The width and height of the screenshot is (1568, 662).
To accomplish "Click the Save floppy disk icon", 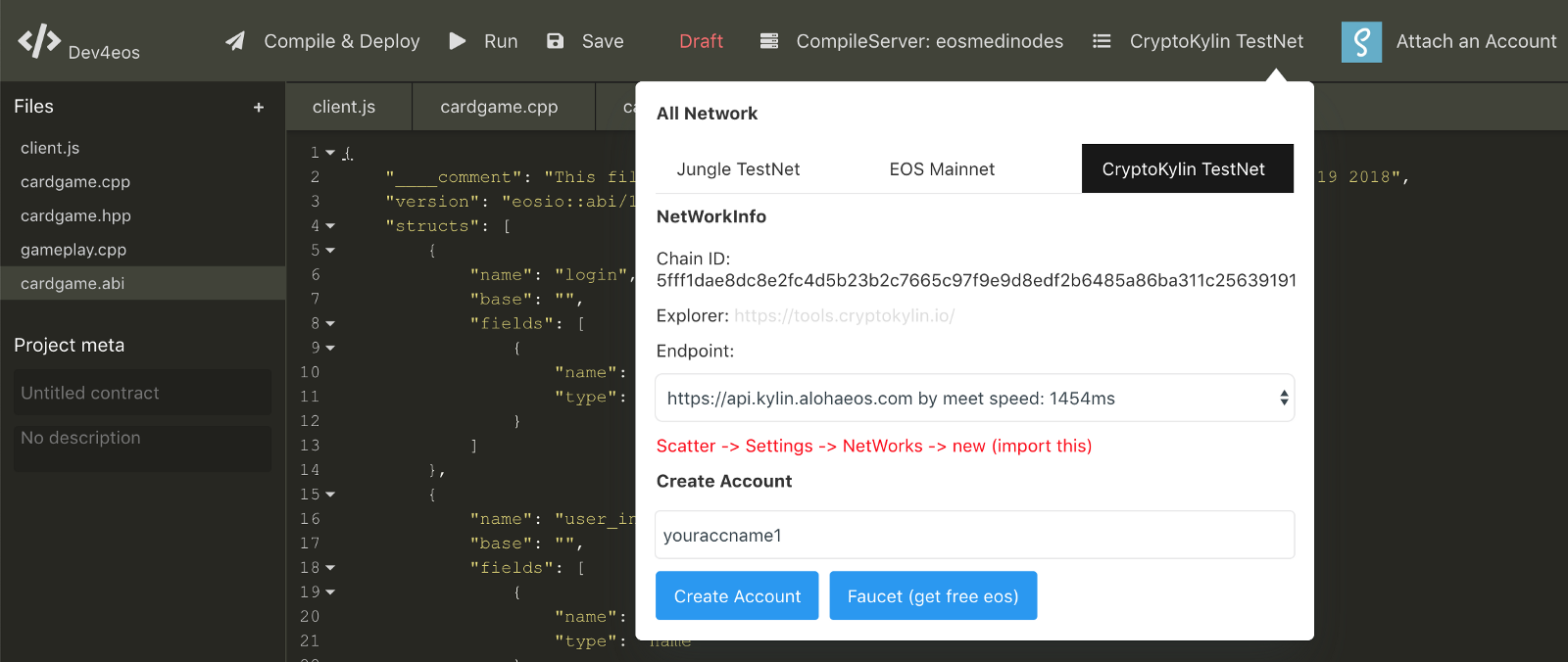I will tap(555, 41).
